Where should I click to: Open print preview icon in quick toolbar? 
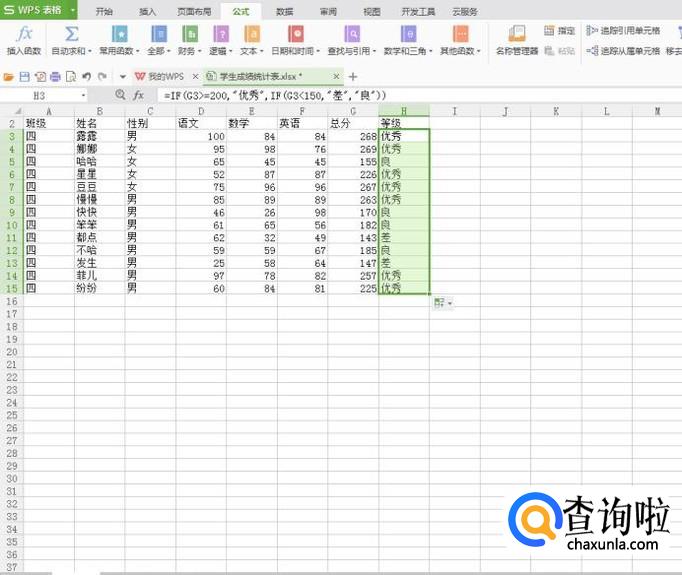coord(70,77)
